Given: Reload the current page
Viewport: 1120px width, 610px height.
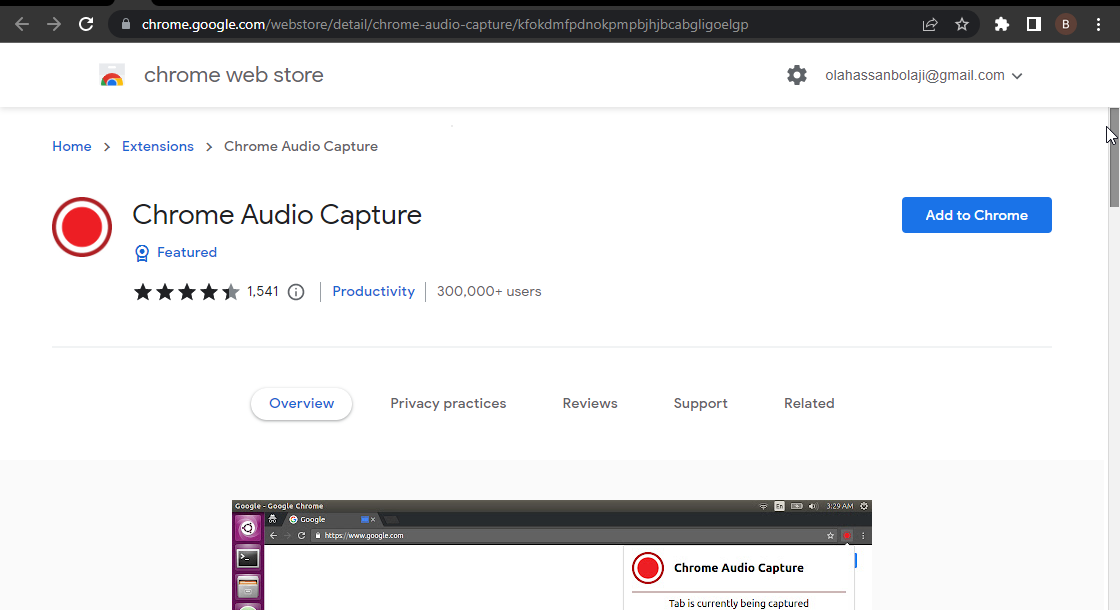Looking at the screenshot, I should [86, 24].
